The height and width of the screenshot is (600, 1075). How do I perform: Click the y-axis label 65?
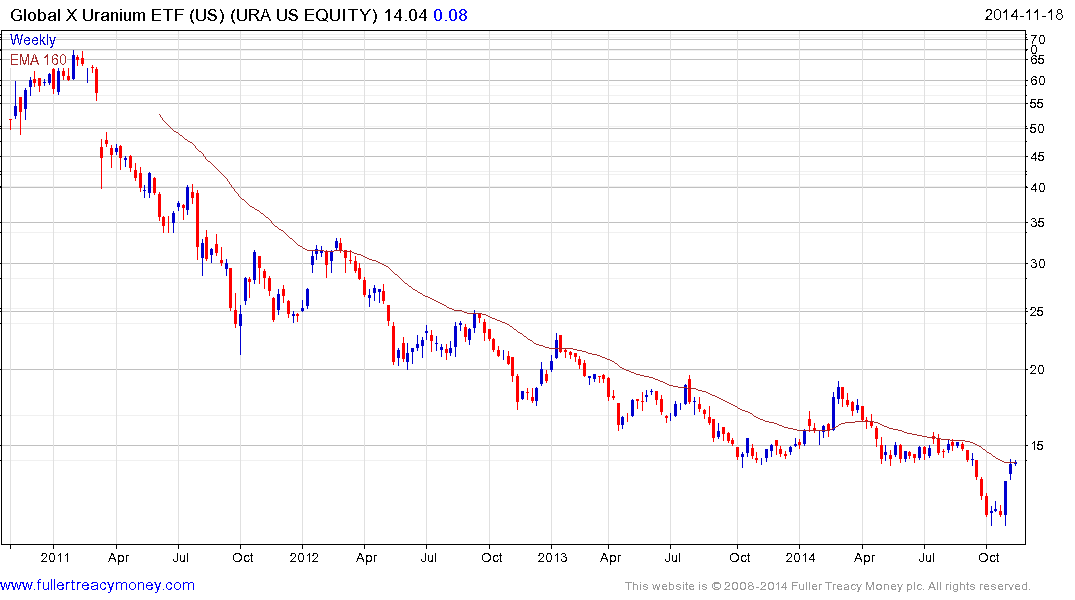coord(1038,60)
